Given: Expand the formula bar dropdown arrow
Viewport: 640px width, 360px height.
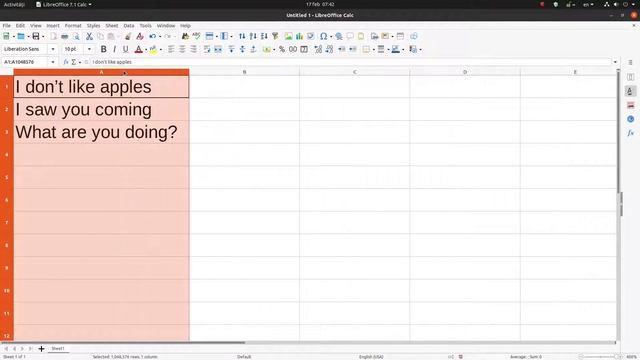Looking at the screenshot, I should [615, 62].
